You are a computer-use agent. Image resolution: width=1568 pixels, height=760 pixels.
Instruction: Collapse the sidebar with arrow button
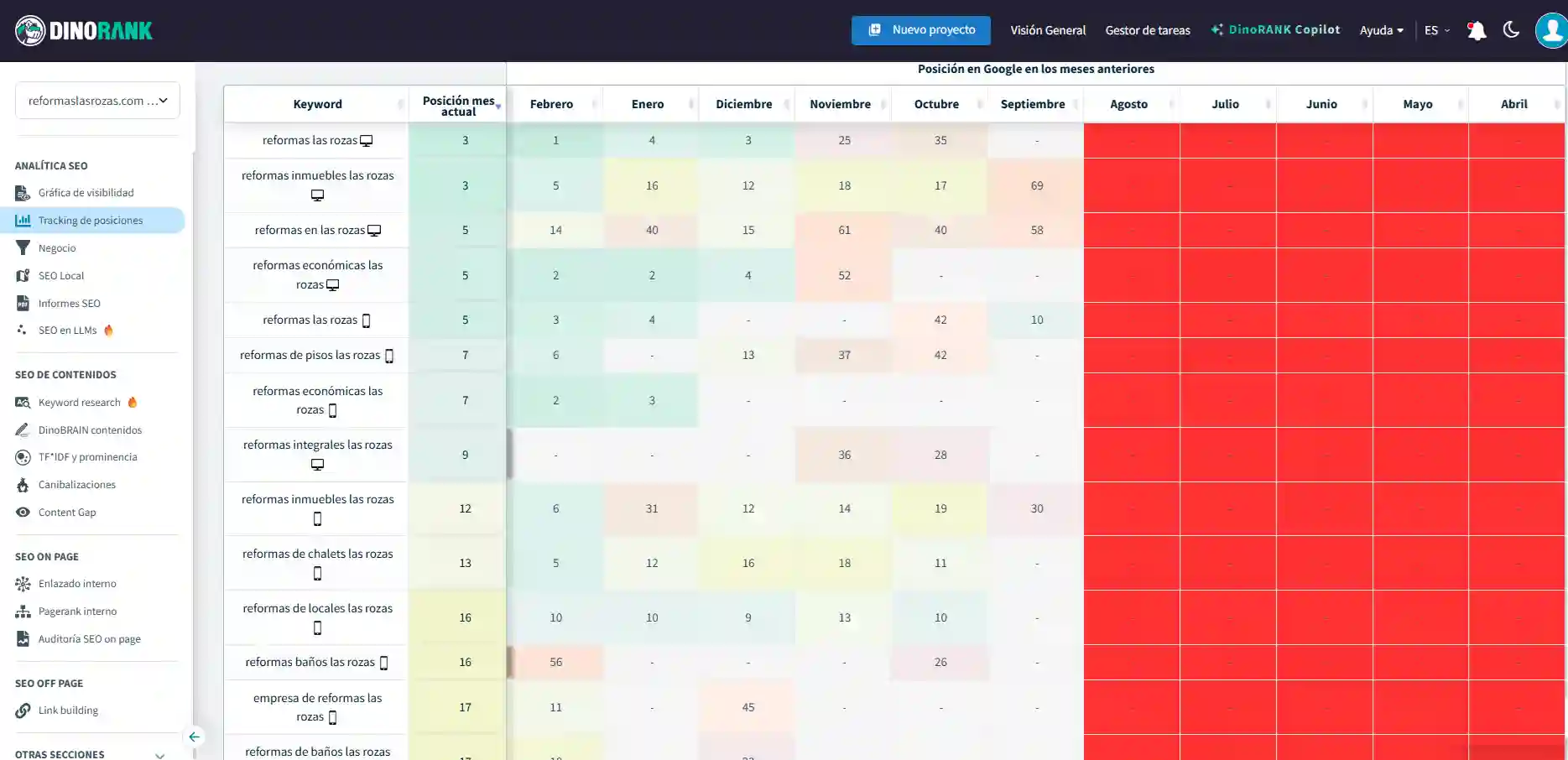click(x=194, y=737)
